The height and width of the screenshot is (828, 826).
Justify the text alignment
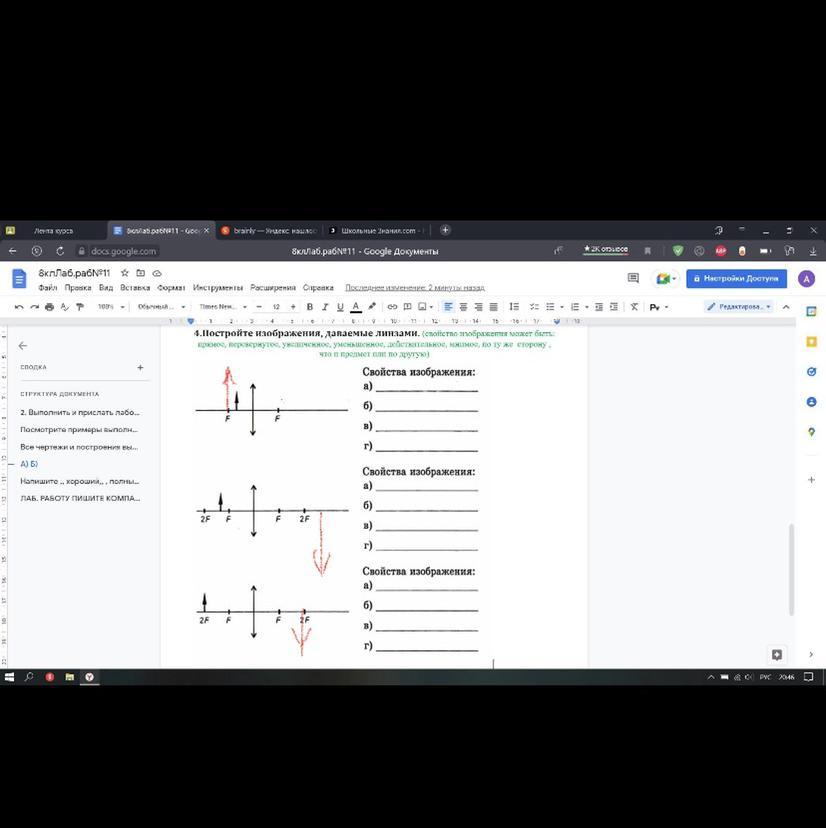pos(493,307)
